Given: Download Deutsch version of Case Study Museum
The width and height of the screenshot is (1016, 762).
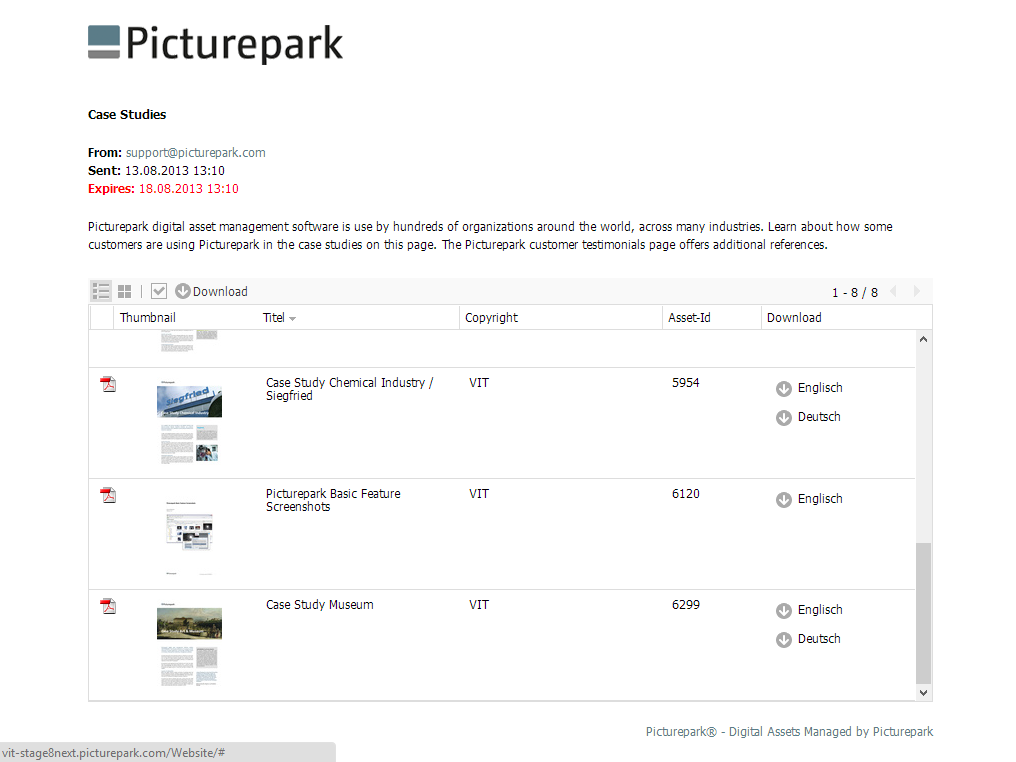Looking at the screenshot, I should coord(808,640).
